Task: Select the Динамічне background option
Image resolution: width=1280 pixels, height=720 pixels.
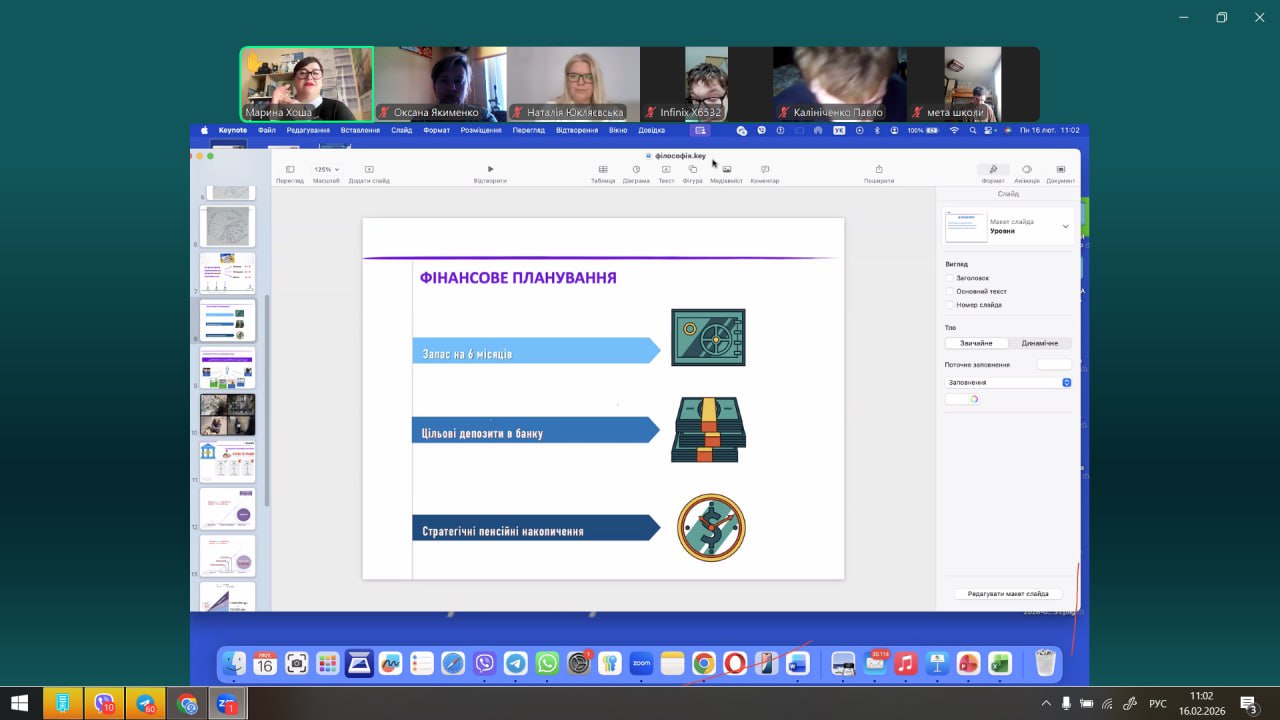Action: coord(1039,343)
